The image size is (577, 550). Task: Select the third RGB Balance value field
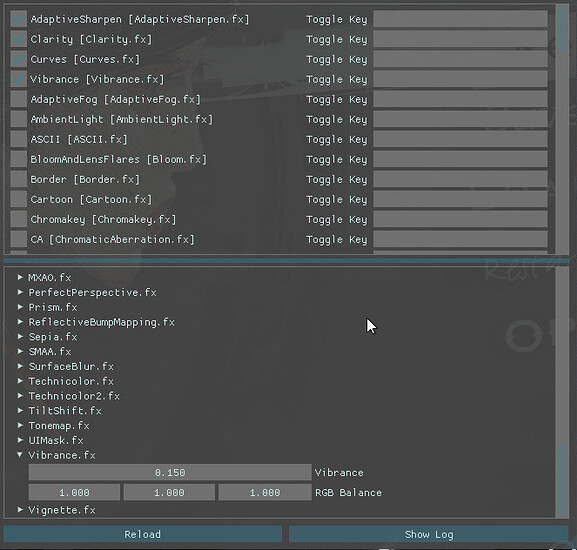[265, 492]
